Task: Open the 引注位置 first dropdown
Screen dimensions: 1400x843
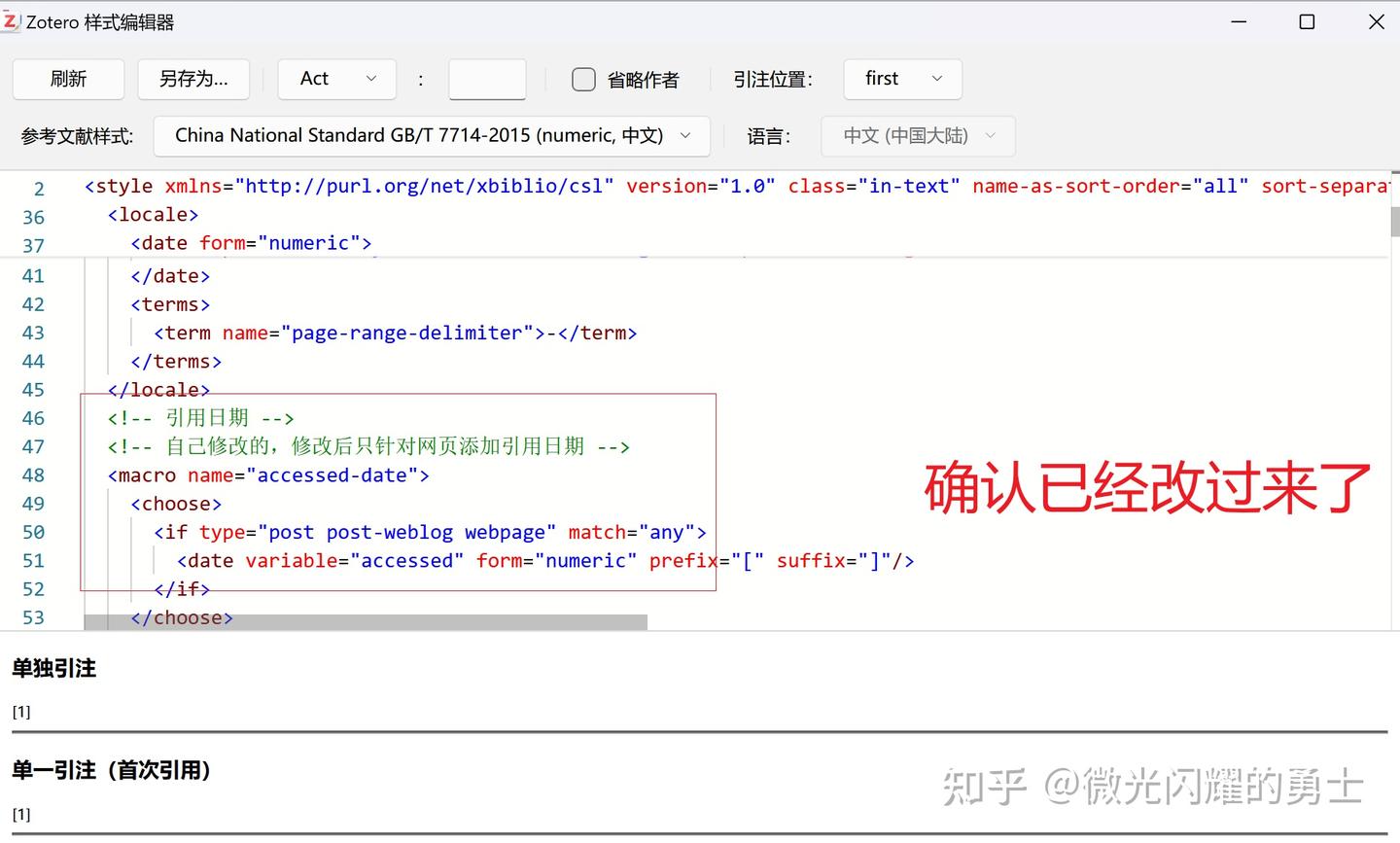Action: coord(902,79)
